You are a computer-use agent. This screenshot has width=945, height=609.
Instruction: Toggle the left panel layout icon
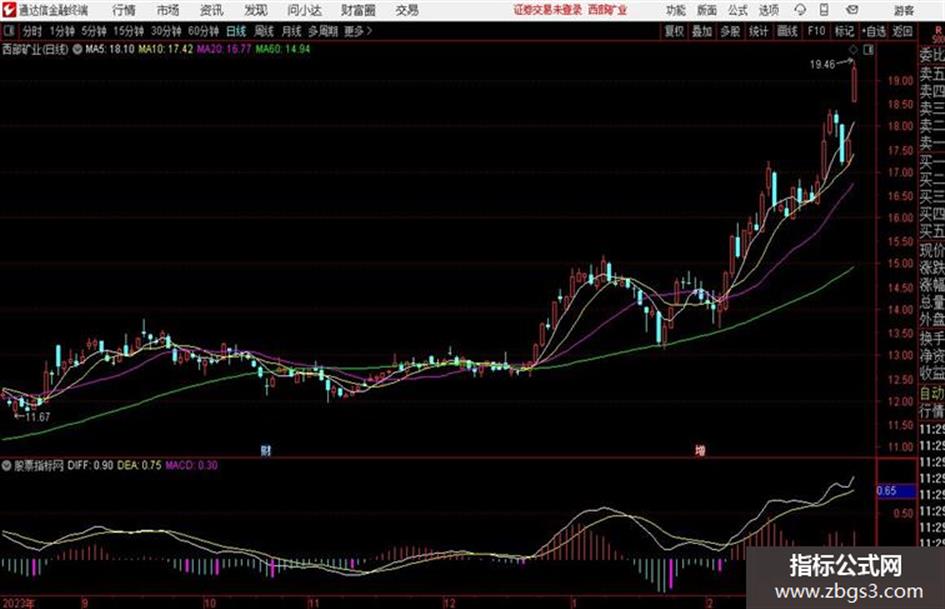(x=8, y=31)
